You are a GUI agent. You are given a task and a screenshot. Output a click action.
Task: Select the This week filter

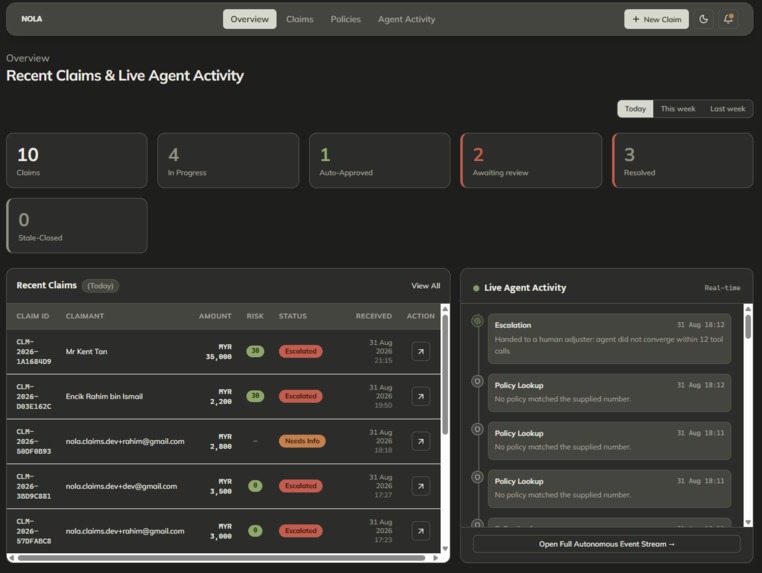pyautogui.click(x=677, y=109)
